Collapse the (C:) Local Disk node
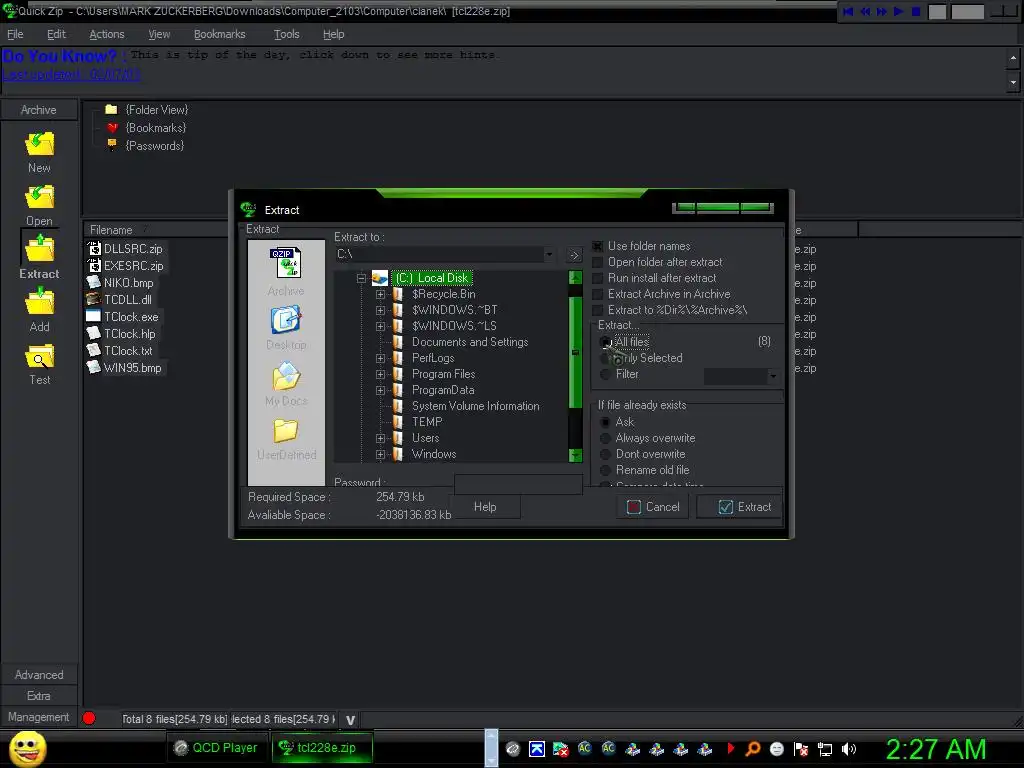Viewport: 1024px width, 768px height. (361, 278)
